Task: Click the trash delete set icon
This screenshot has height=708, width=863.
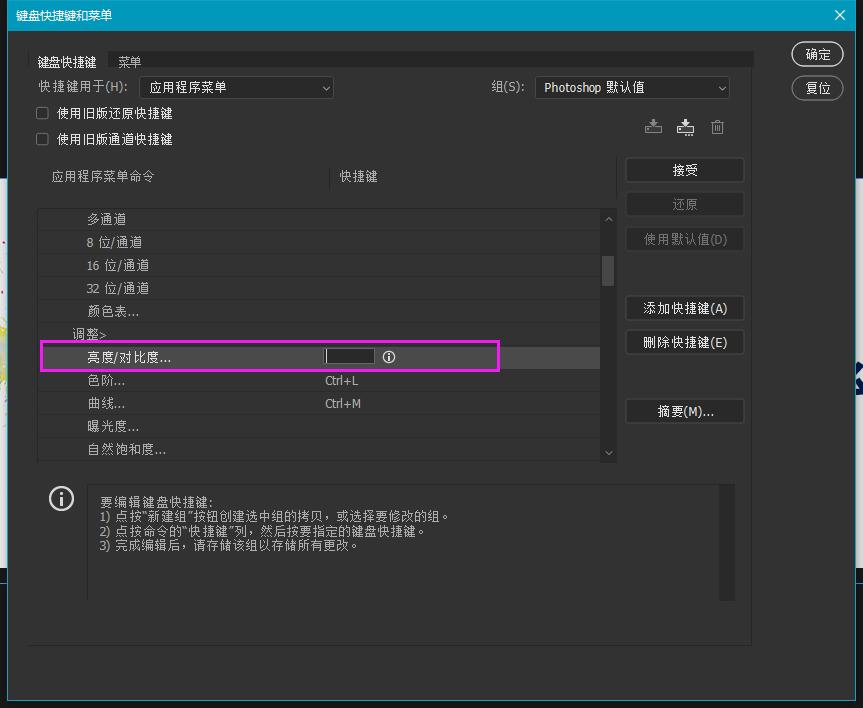Action: click(x=717, y=127)
